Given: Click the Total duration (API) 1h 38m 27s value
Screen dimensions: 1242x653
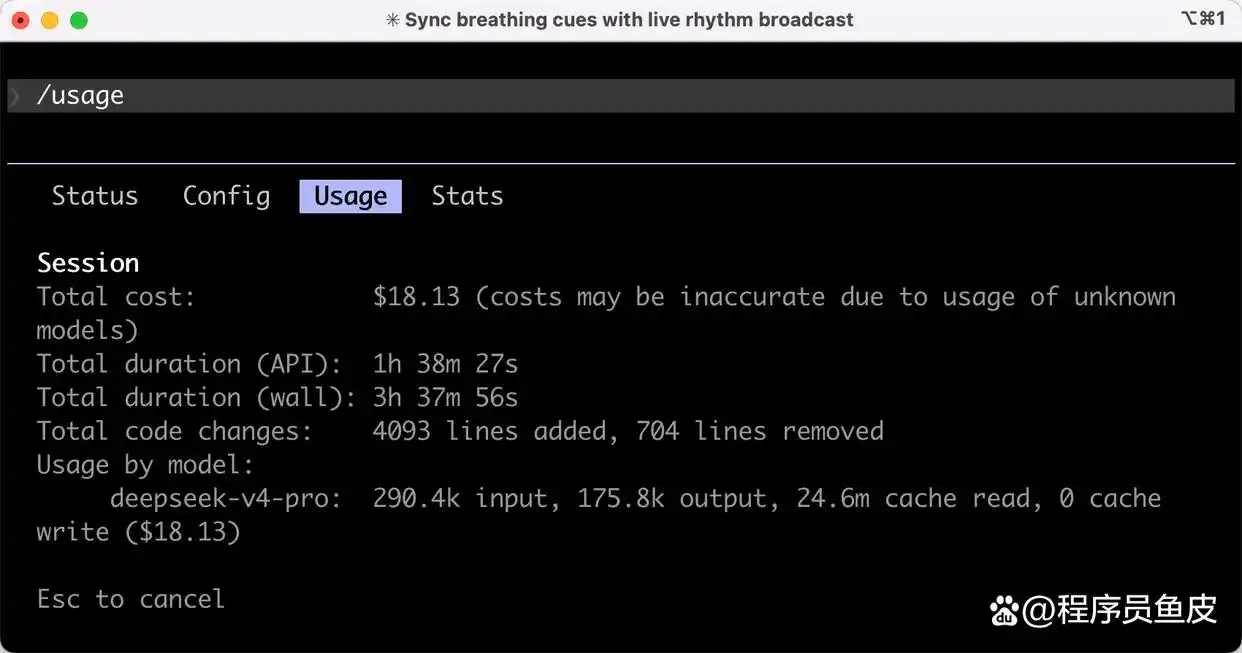Looking at the screenshot, I should (446, 364).
